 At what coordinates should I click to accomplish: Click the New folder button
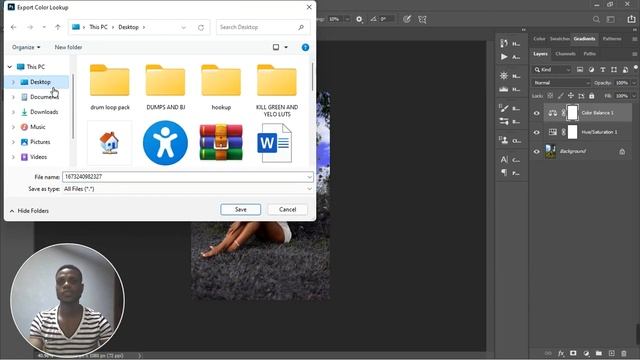tap(68, 47)
